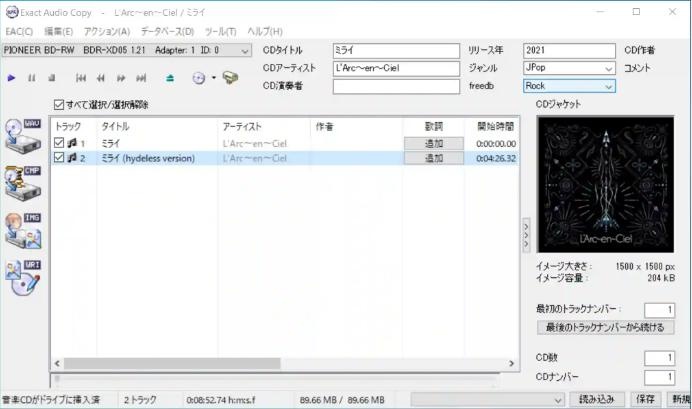Click the WRI write CD icon
The width and height of the screenshot is (692, 409).
pos(23,278)
